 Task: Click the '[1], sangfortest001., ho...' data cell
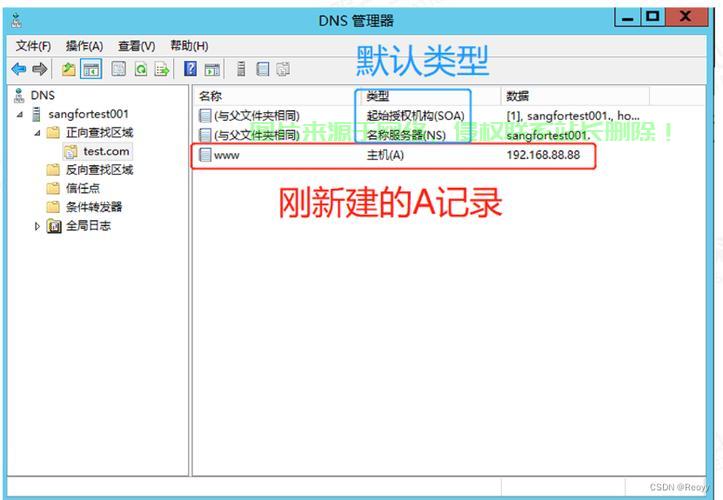573,116
